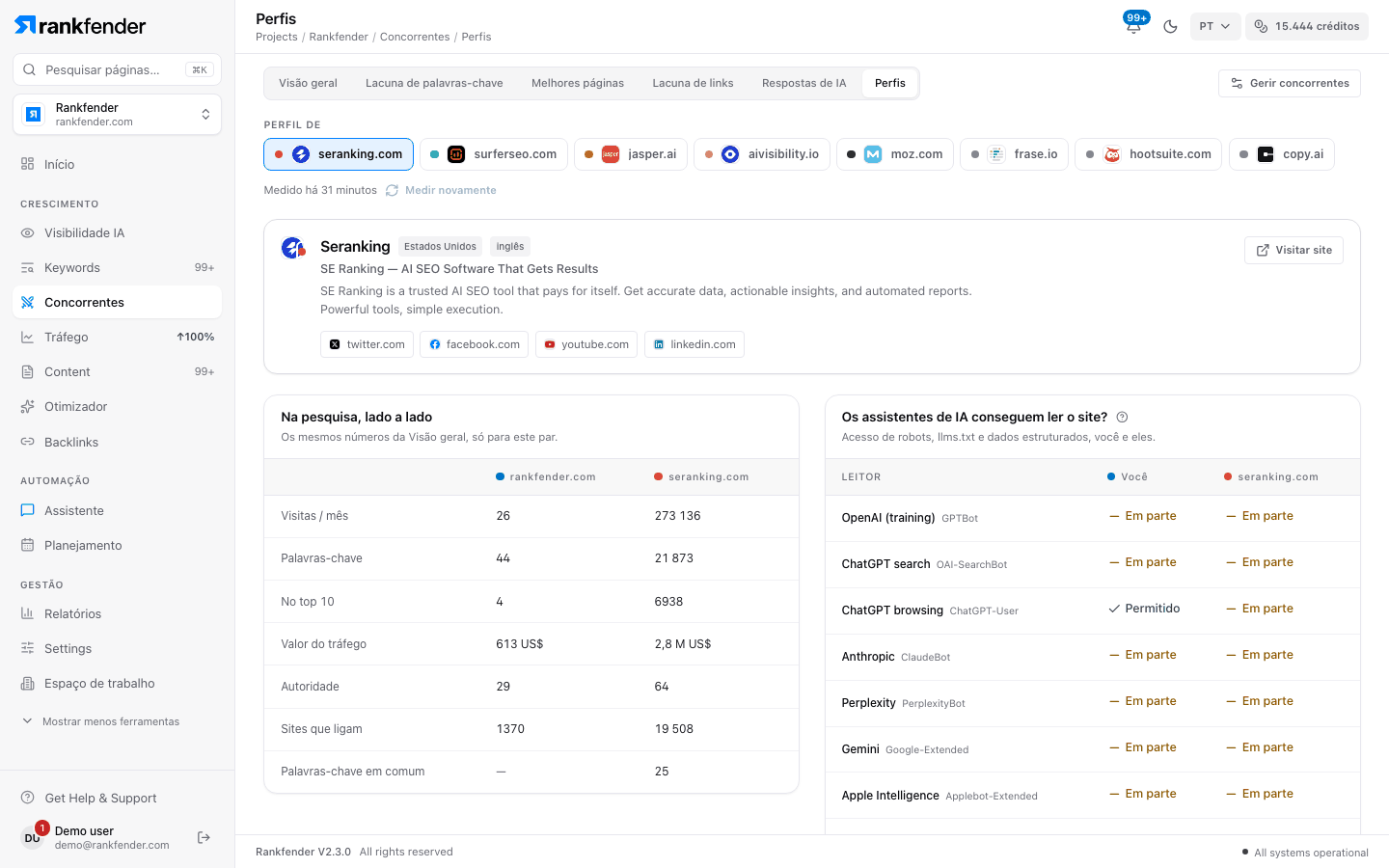Viewport: 1389px width, 868px height.
Task: Open the Respostas de IA tab
Action: [x=803, y=83]
